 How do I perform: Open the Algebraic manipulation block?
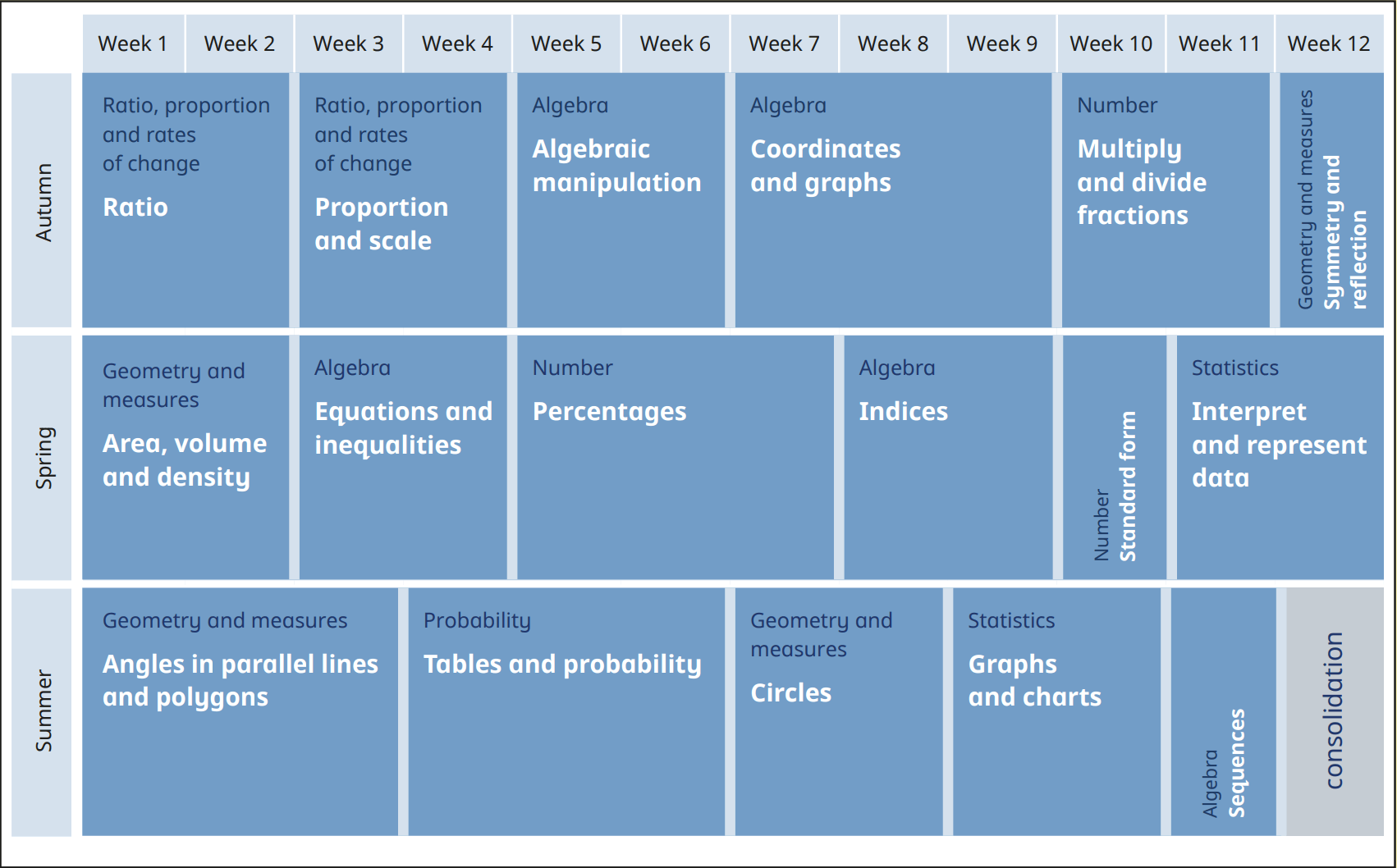point(621,201)
